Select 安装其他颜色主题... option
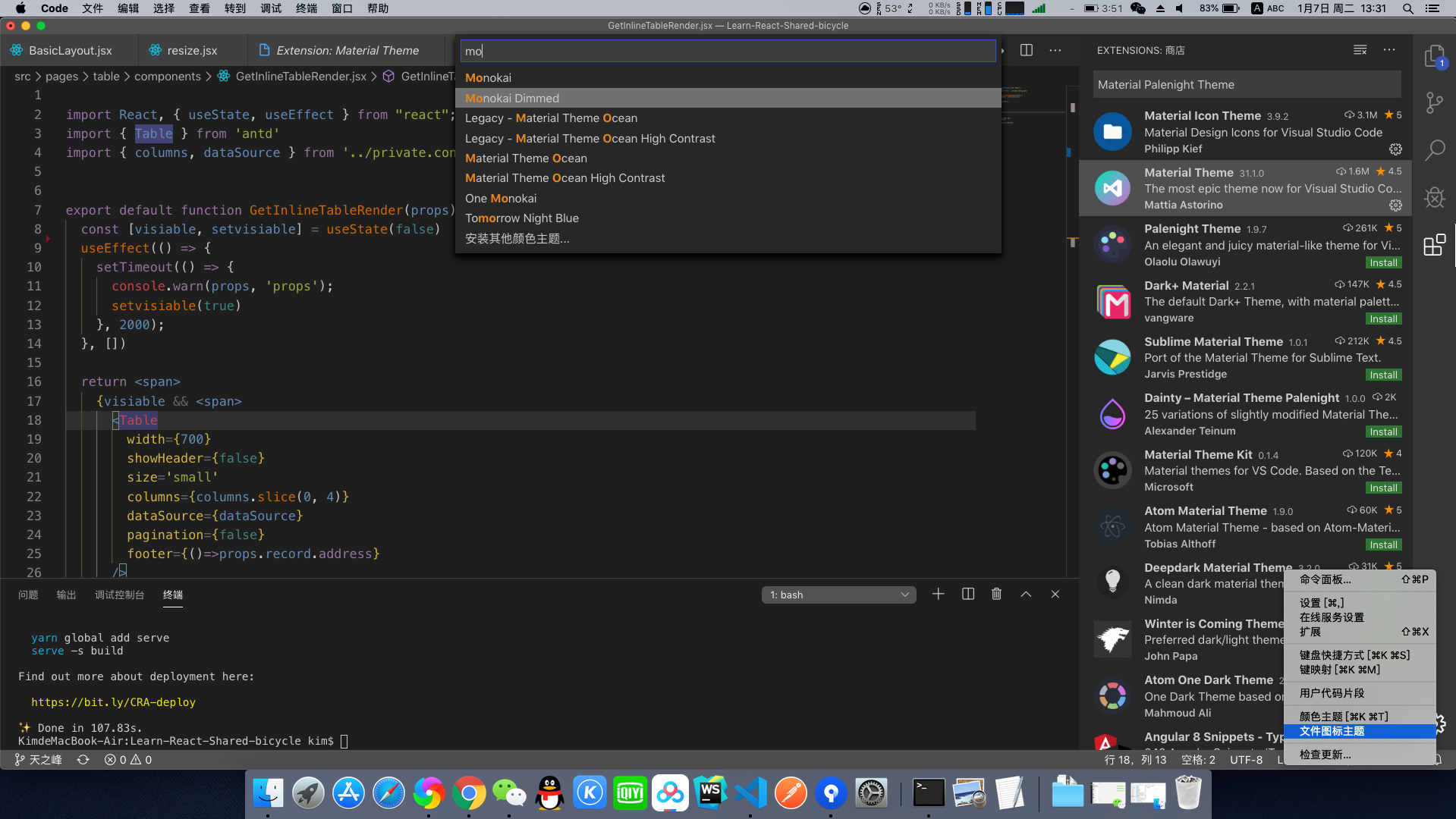Viewport: 1456px width, 819px height. pyautogui.click(x=728, y=238)
